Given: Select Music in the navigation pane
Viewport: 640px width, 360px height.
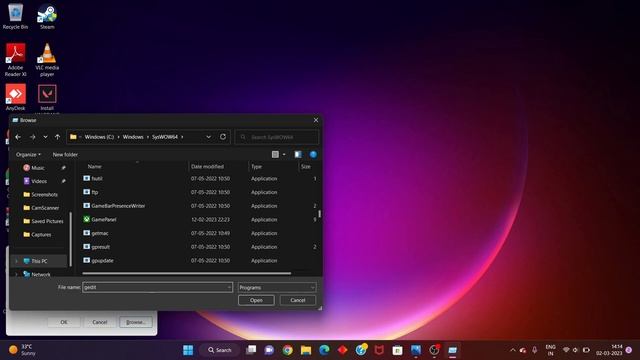Looking at the screenshot, I should tap(38, 168).
